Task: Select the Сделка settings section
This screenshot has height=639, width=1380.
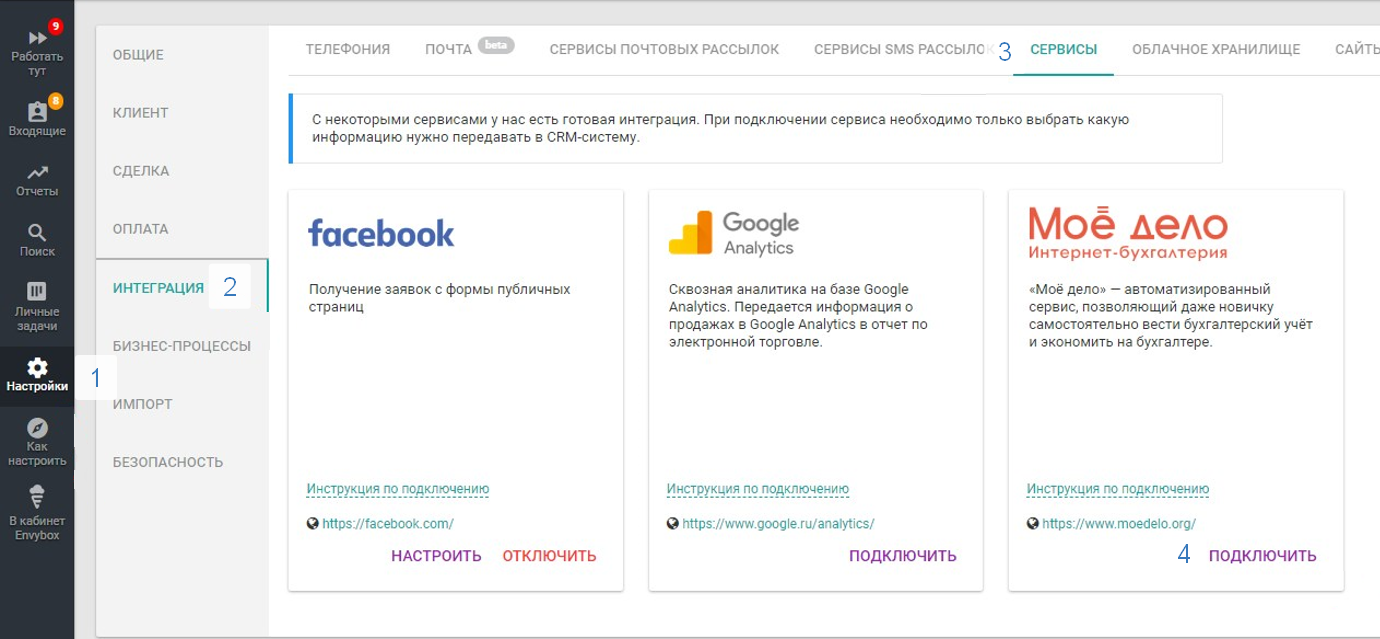Action: 141,171
